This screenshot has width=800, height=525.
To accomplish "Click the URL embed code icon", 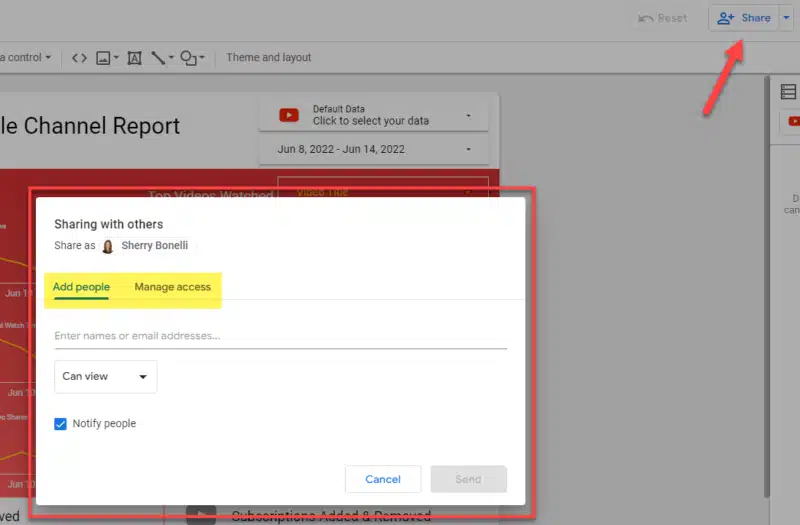I will [79, 58].
